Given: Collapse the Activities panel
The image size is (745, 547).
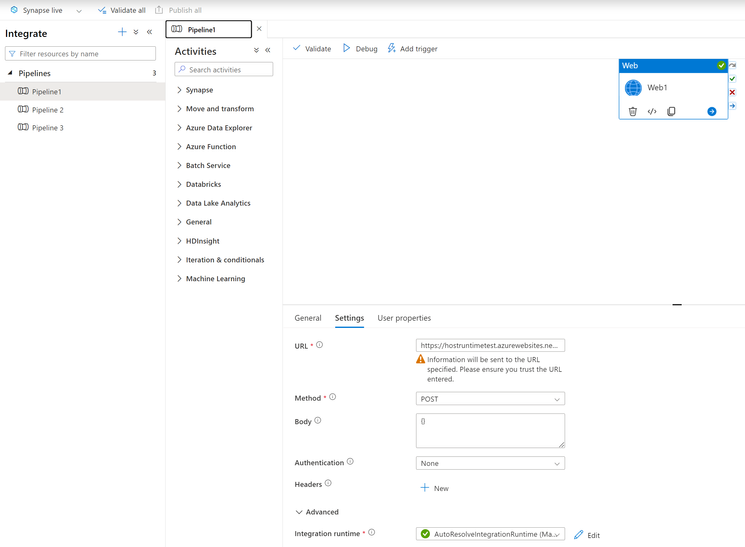Looking at the screenshot, I should coord(268,50).
